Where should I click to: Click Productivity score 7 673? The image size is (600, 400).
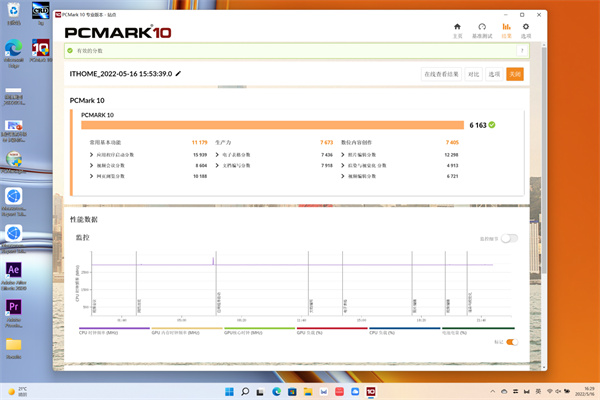[326, 142]
